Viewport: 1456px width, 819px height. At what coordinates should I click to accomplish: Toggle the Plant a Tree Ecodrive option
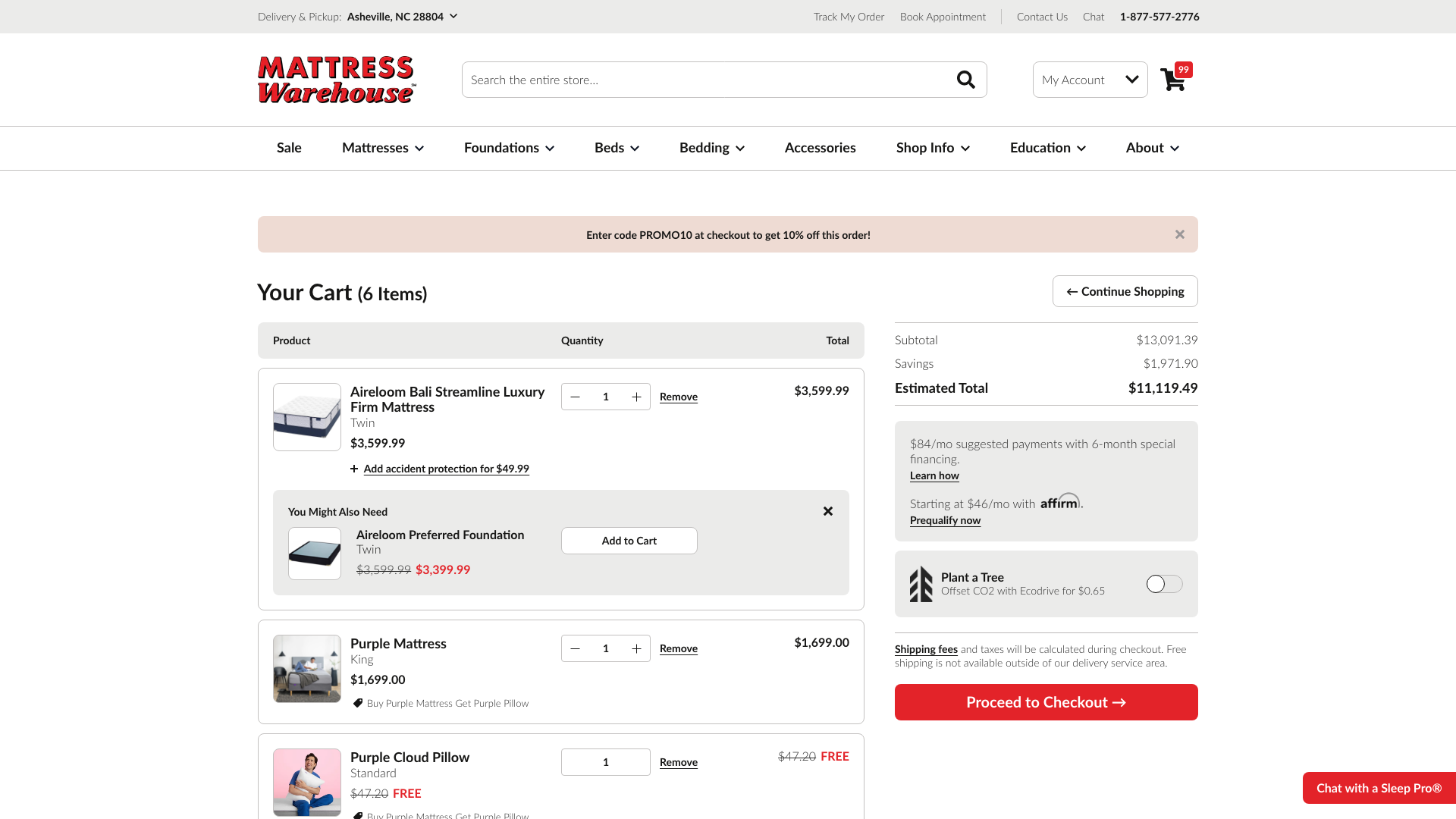tap(1163, 584)
